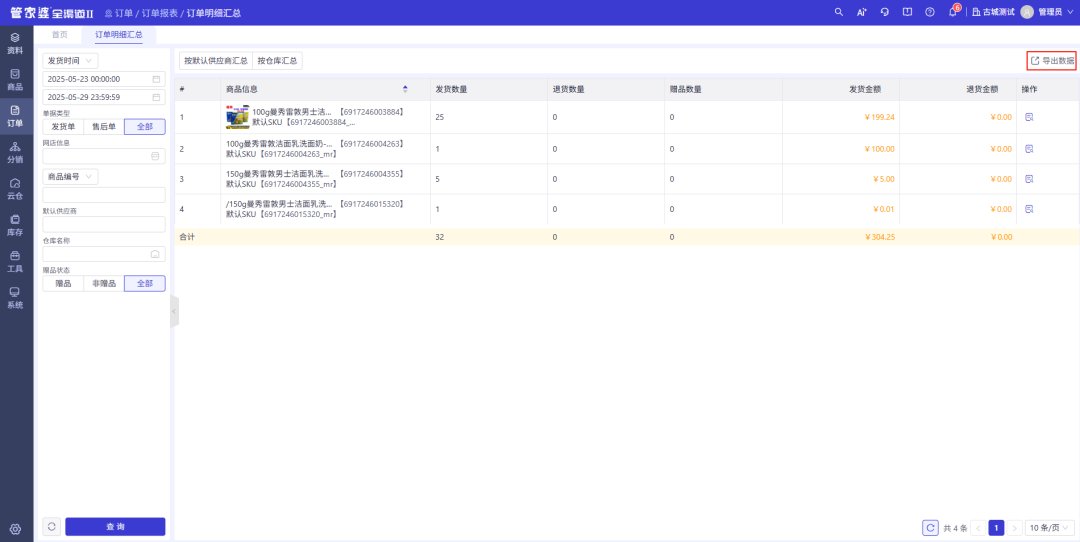The height and width of the screenshot is (542, 1080).
Task: Click the 默认供应商 input field
Action: click(x=104, y=225)
